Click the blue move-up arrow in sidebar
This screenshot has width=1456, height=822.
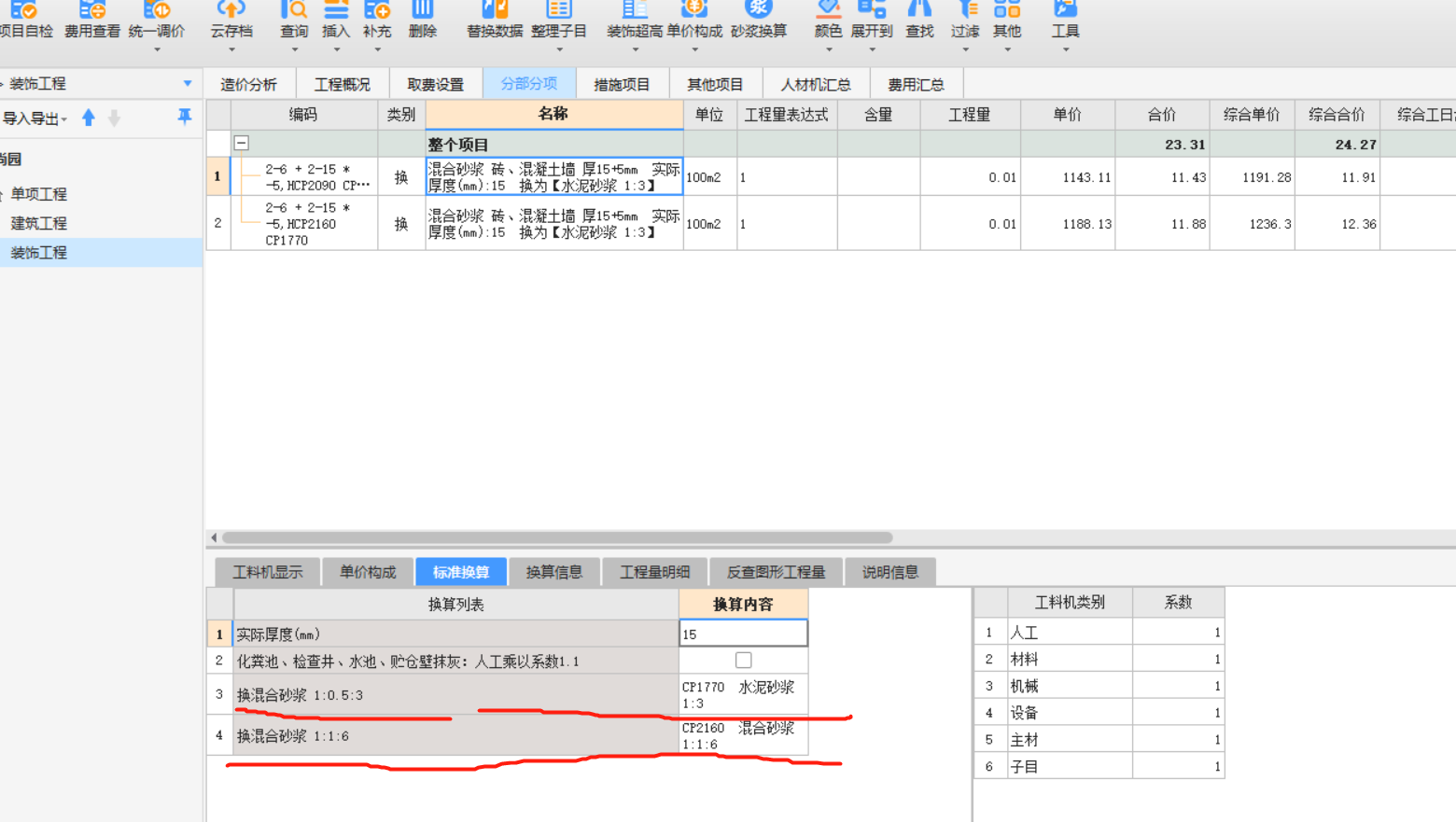click(x=89, y=118)
